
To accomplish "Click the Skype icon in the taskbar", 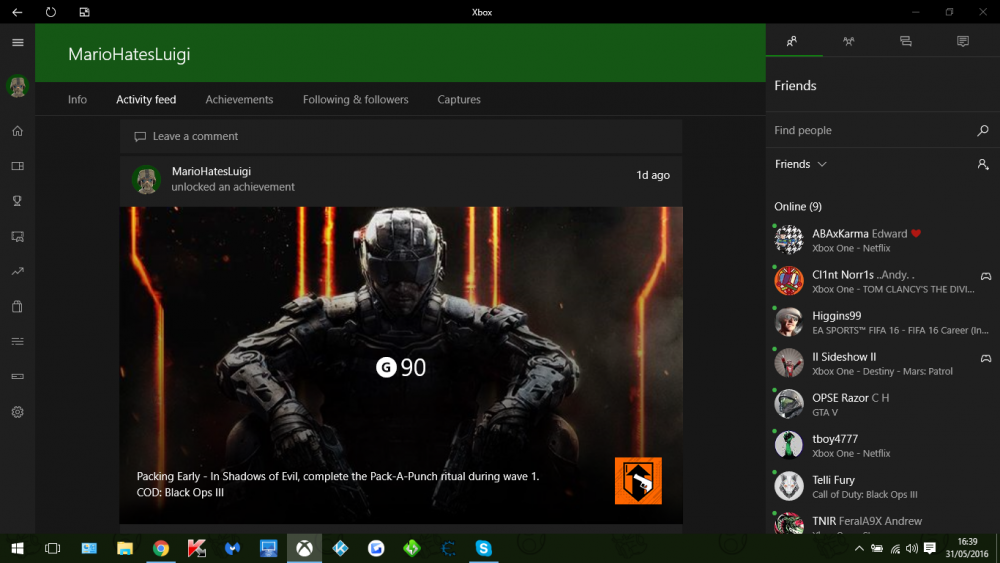I will [484, 548].
